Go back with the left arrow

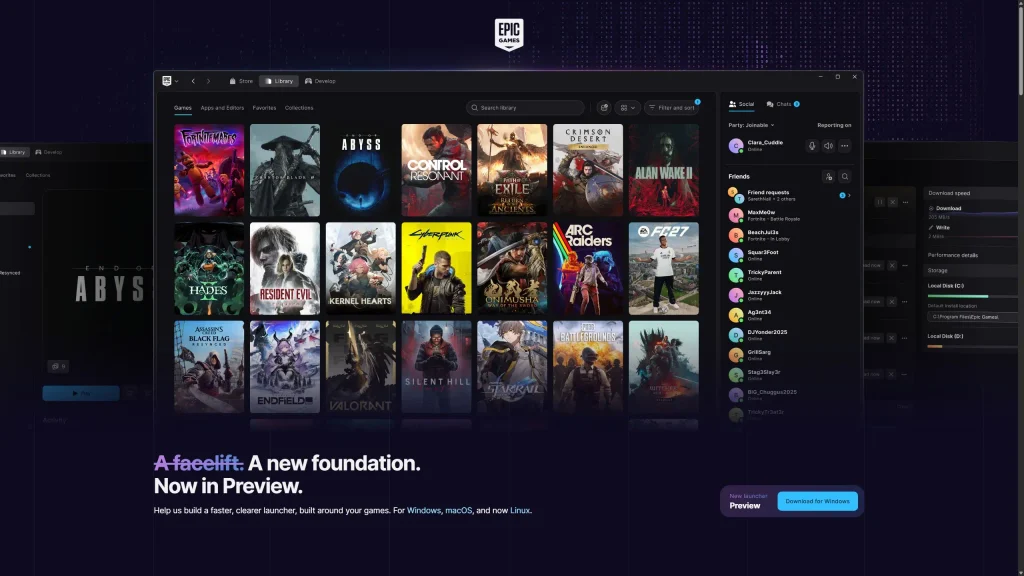[193, 81]
